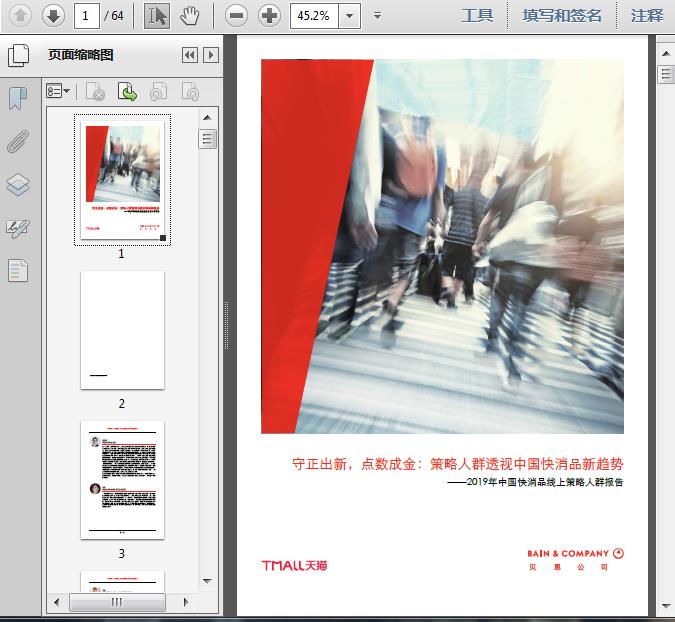Click the 45.2% zoom level field
Image resolution: width=675 pixels, height=622 pixels.
[x=314, y=16]
